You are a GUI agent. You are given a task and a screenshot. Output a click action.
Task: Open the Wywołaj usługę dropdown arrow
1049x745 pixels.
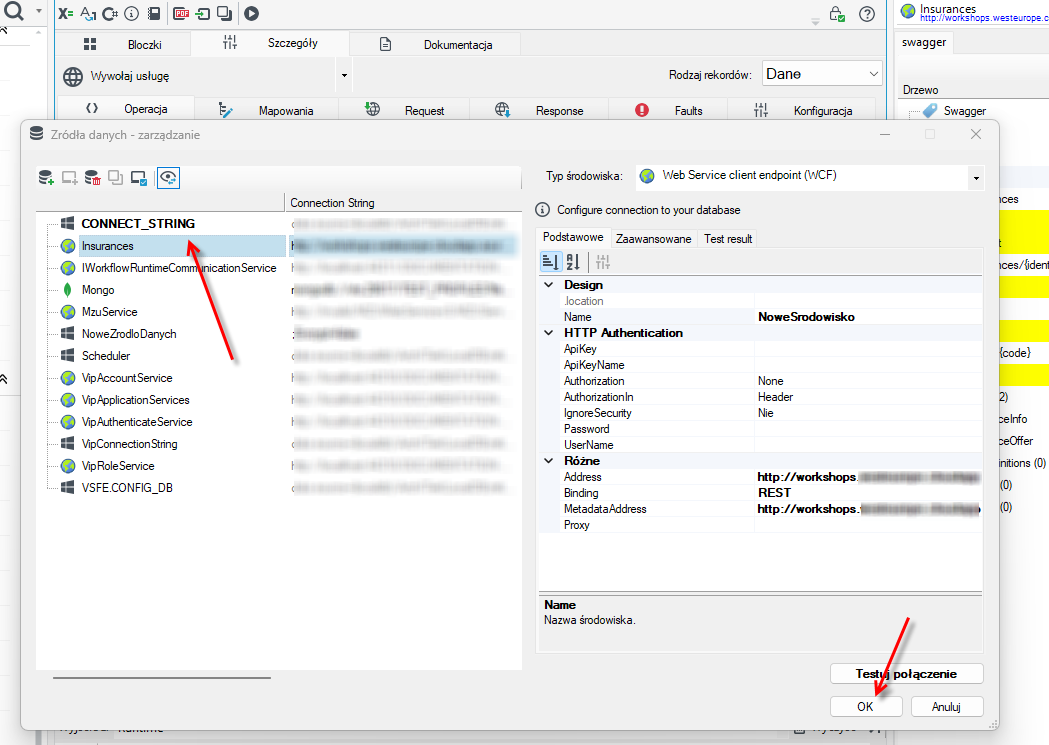click(344, 76)
